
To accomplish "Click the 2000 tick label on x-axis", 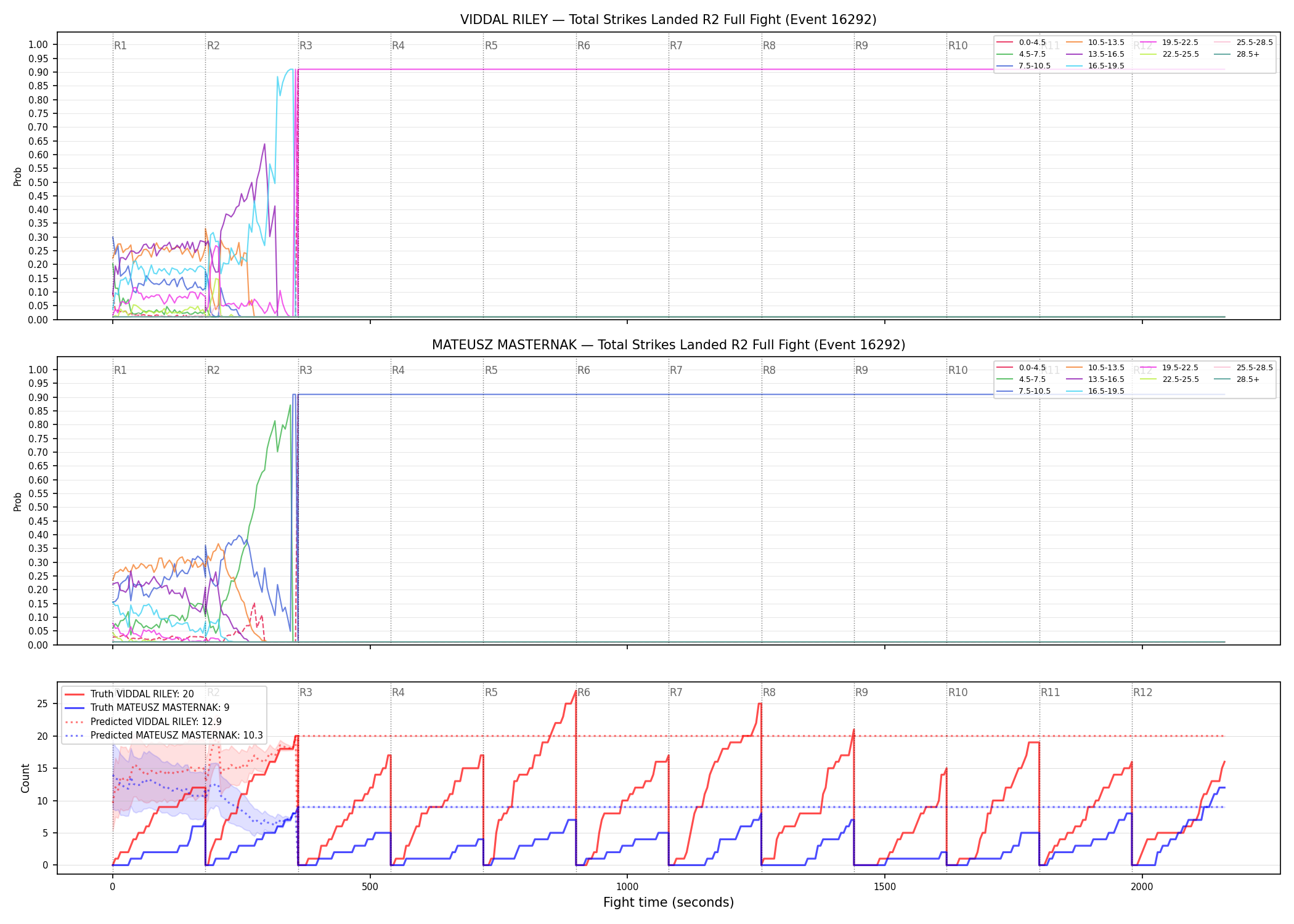I will [x=1142, y=887].
